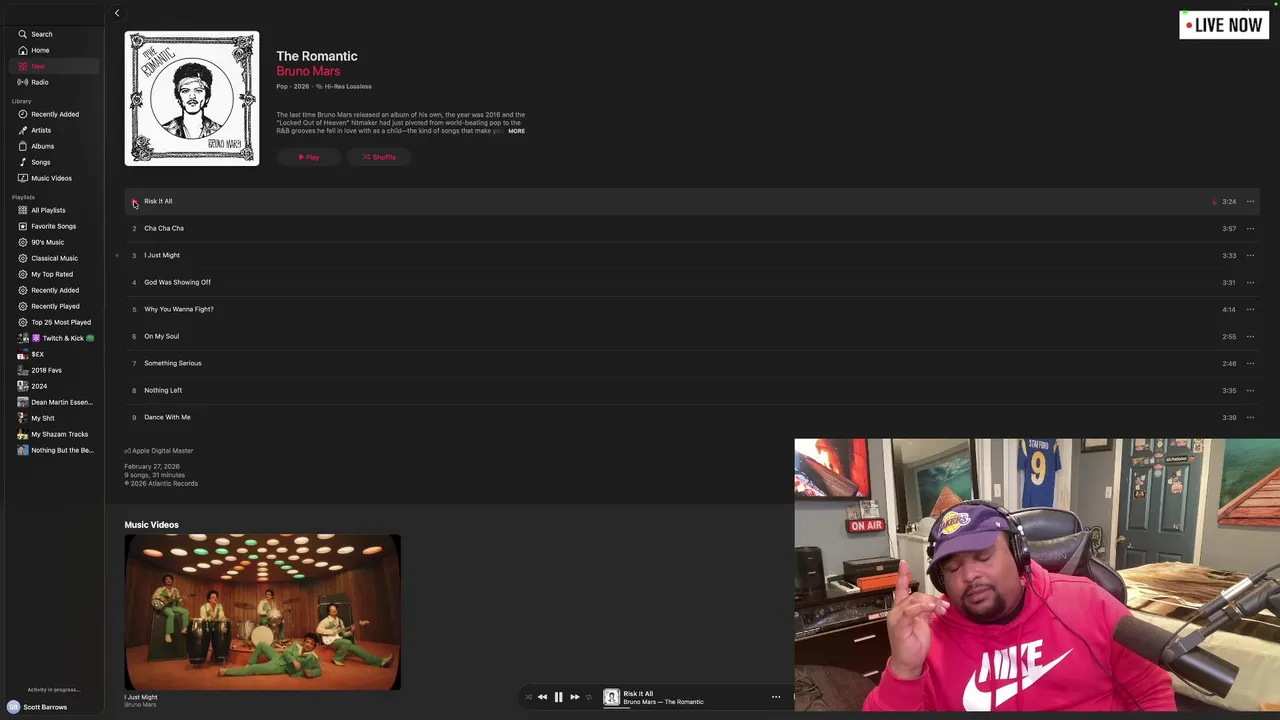
Task: Toggle repeat in the playback bar
Action: point(589,697)
